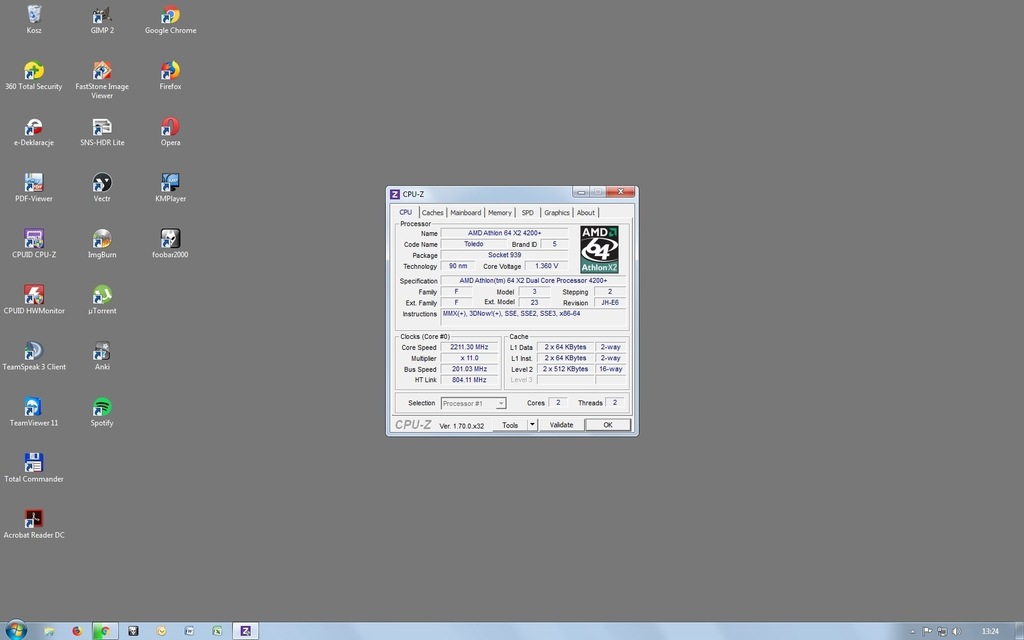The width and height of the screenshot is (1024, 640).
Task: Click the CPUID CPU-Z desktop icon
Action: (34, 244)
